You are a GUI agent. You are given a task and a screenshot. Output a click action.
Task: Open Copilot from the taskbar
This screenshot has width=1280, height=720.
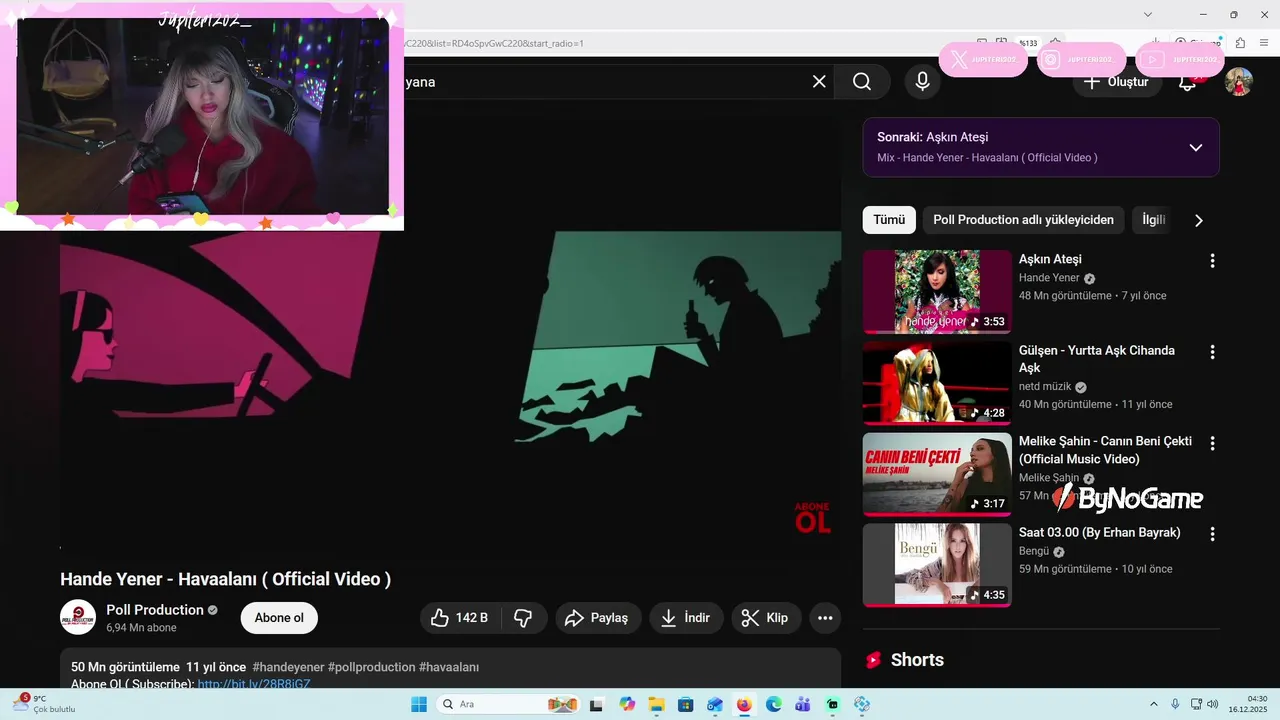(627, 704)
